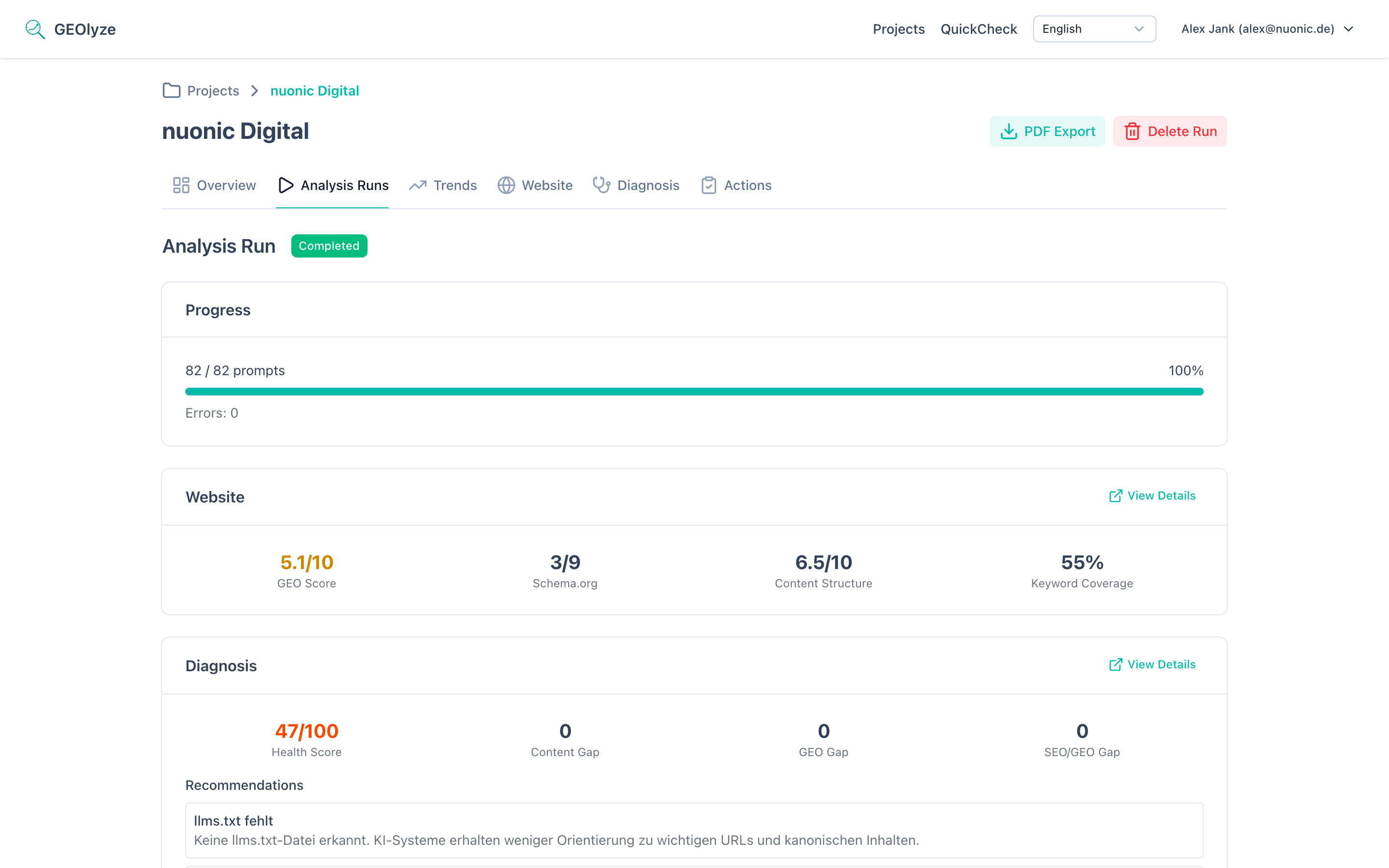This screenshot has height=868, width=1389.
Task: Click View Details in the Website section
Action: tap(1152, 495)
